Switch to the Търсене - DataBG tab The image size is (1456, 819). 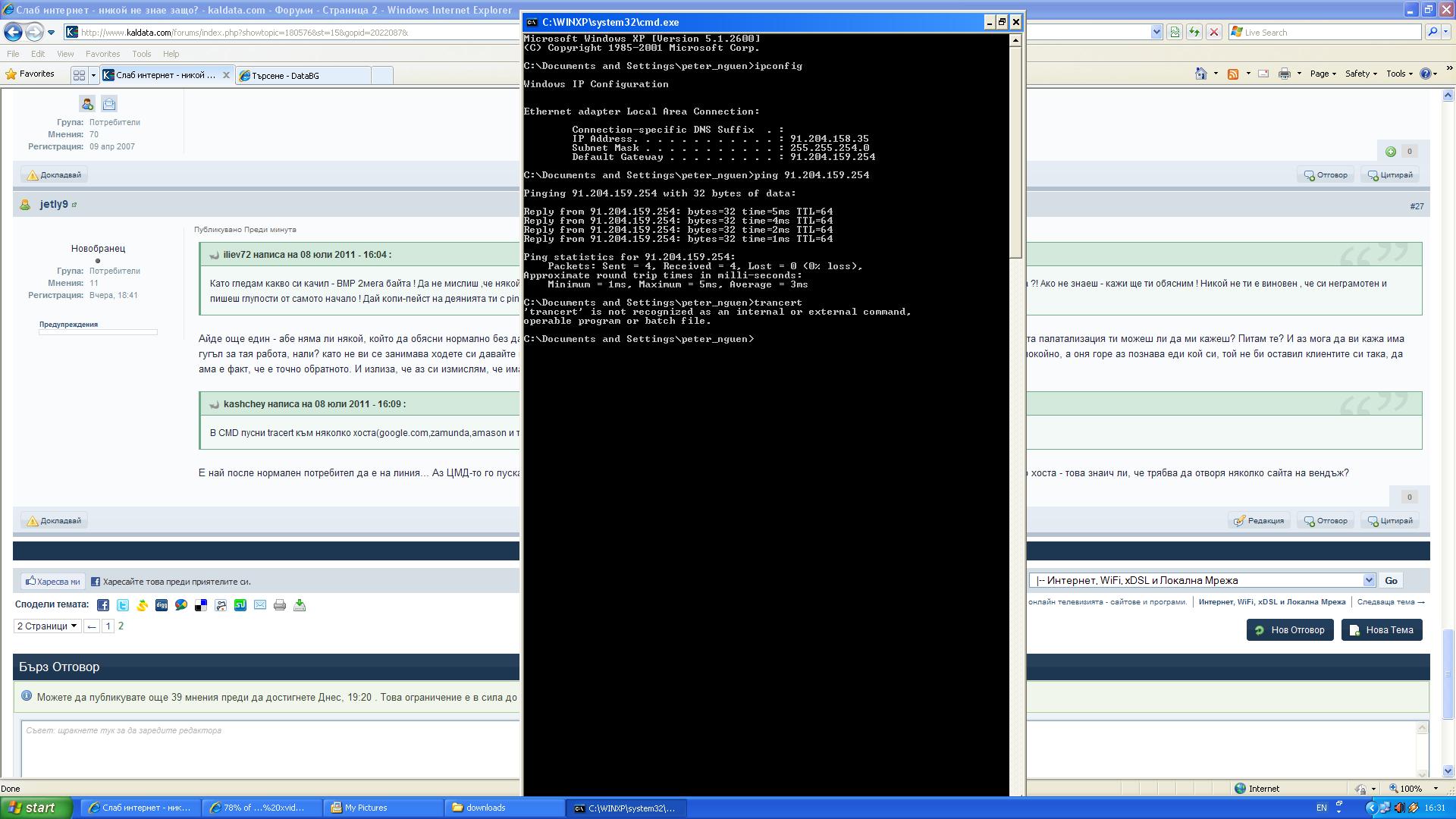(x=303, y=75)
